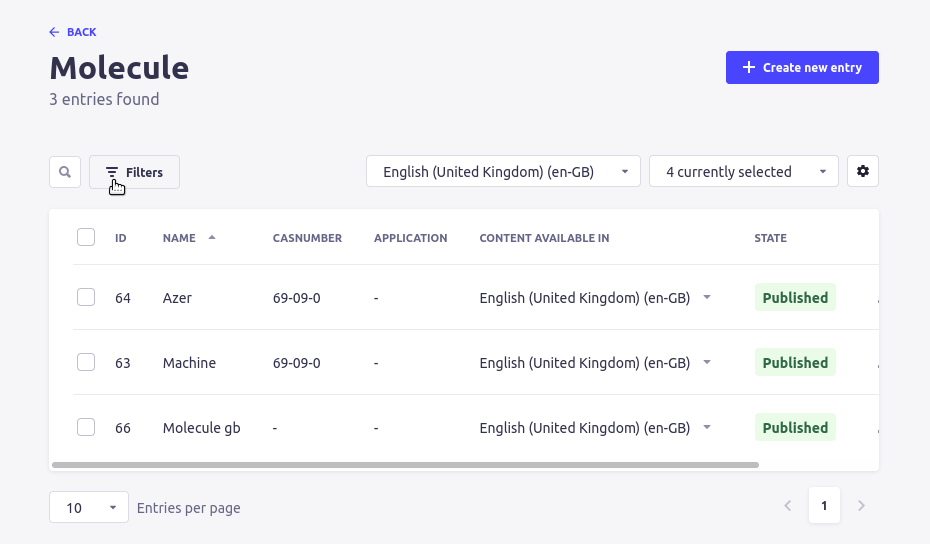
Task: Open the entries per page dropdown
Action: point(89,507)
